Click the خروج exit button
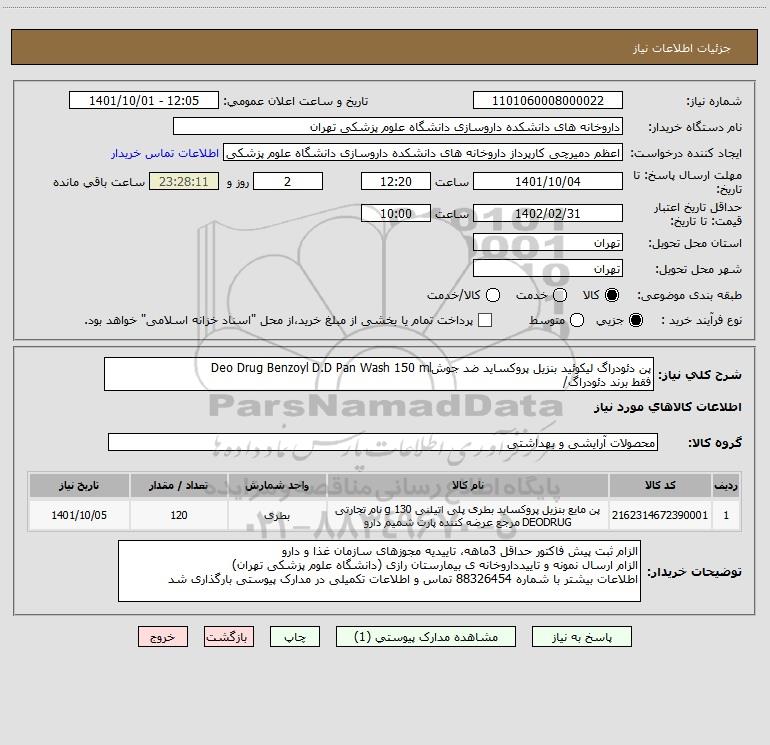 click(163, 637)
